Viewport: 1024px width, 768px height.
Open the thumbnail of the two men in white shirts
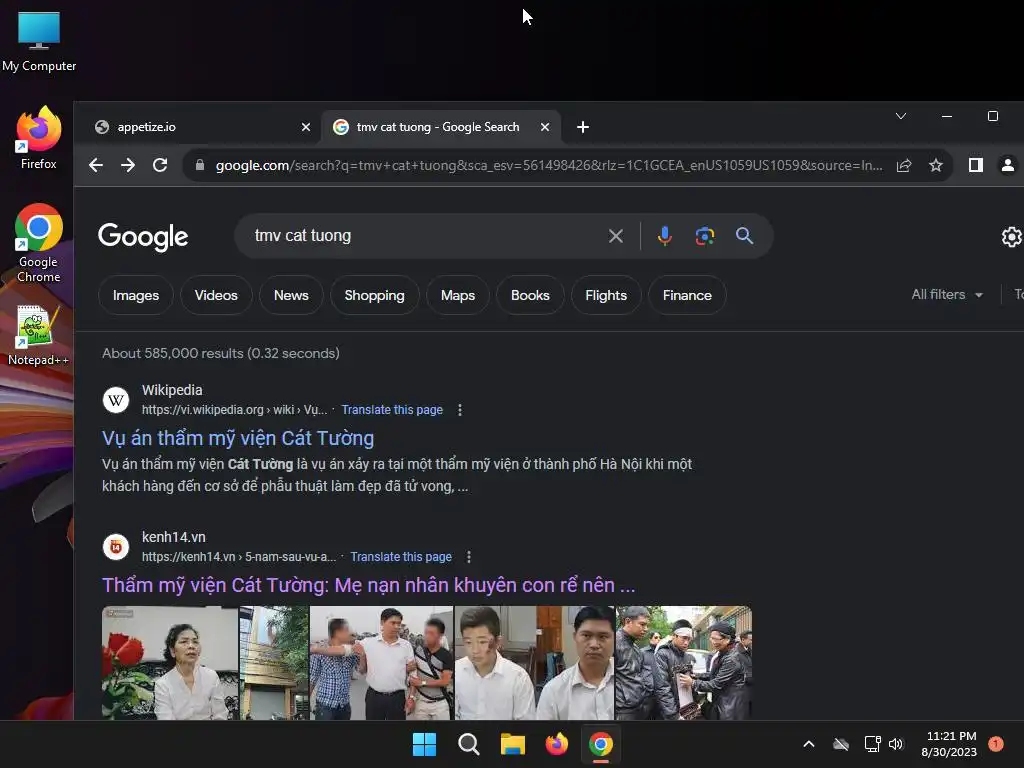534,663
